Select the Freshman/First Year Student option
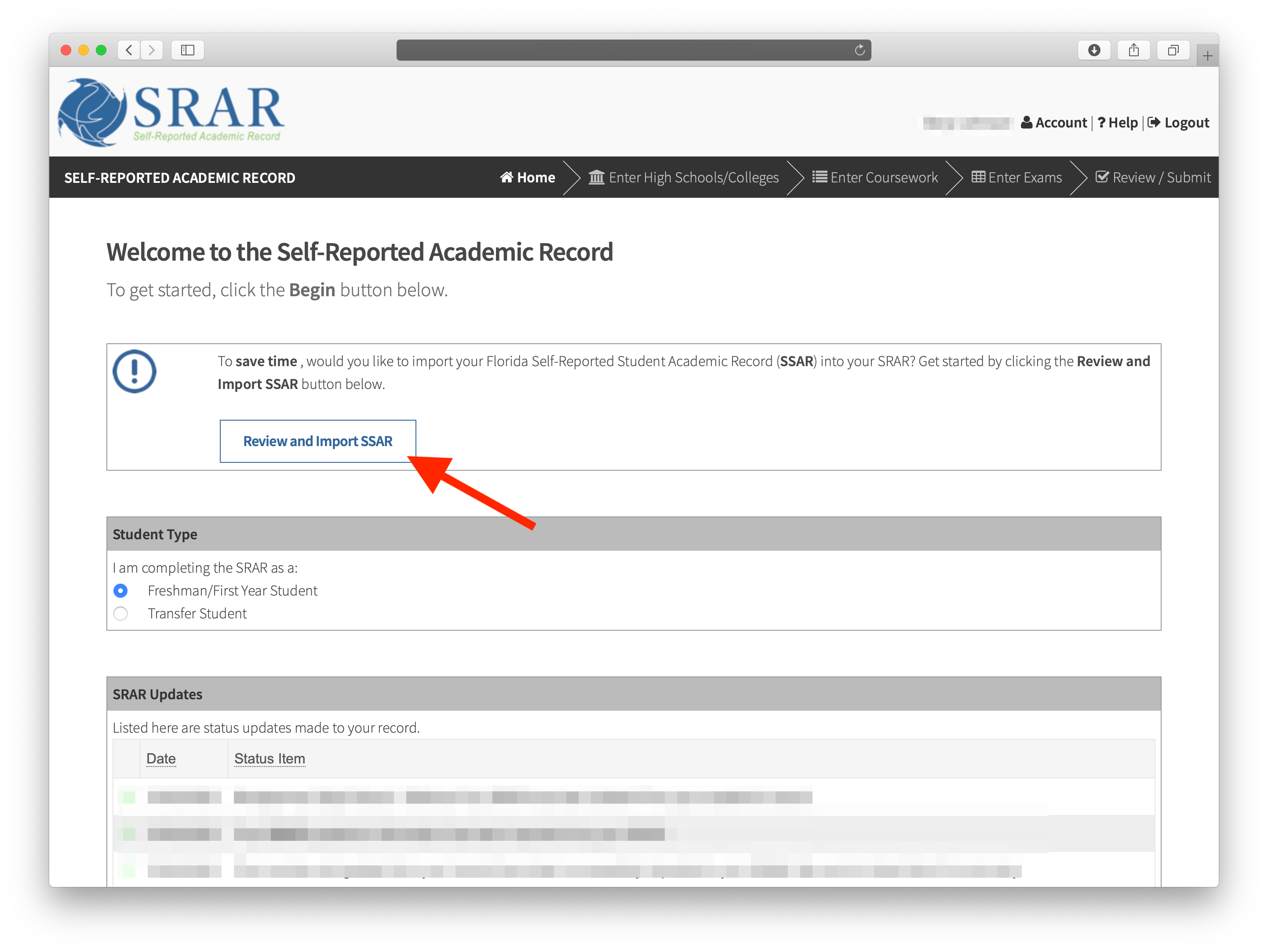Screen dimensions: 1268x952 (121, 590)
